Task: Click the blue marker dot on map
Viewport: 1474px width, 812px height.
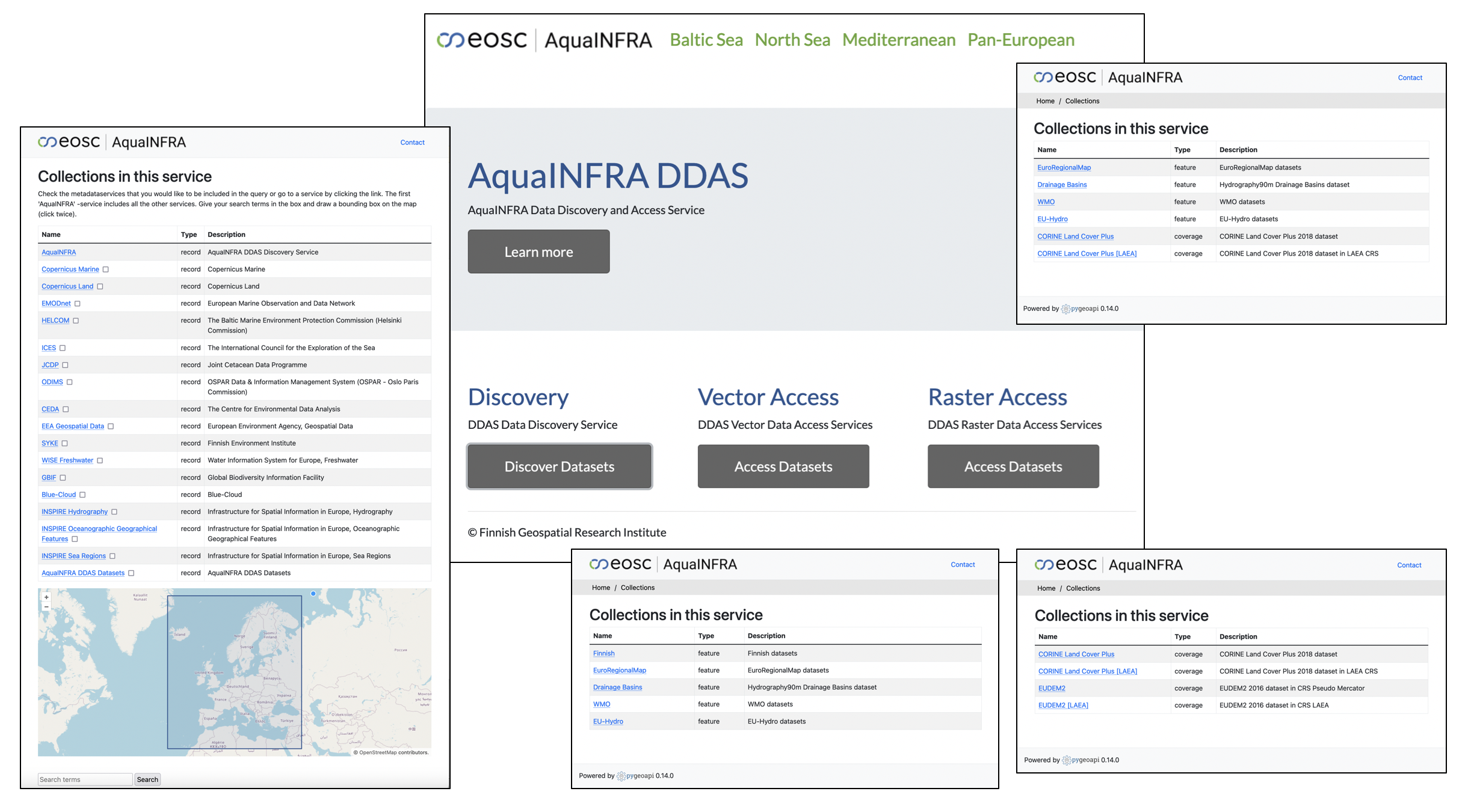Action: click(x=313, y=594)
